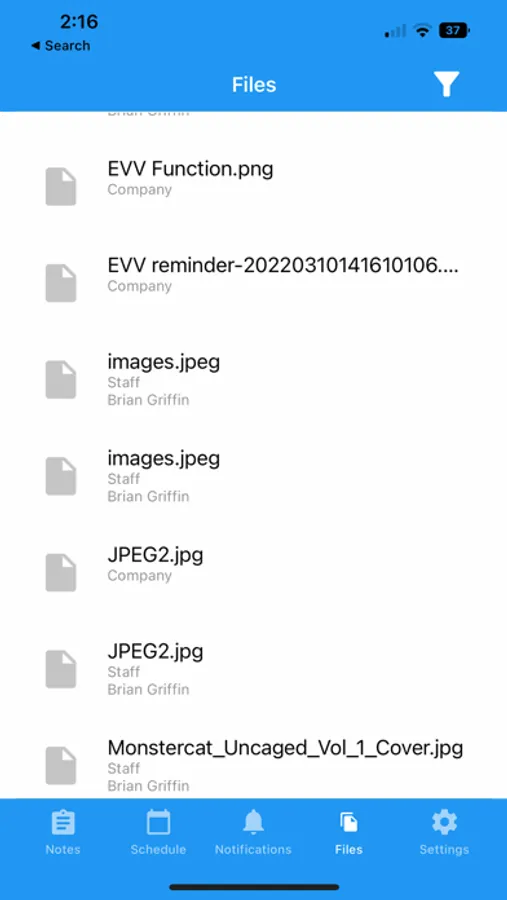The width and height of the screenshot is (507, 900).
Task: Open the filter funnel icon
Action: click(x=446, y=84)
